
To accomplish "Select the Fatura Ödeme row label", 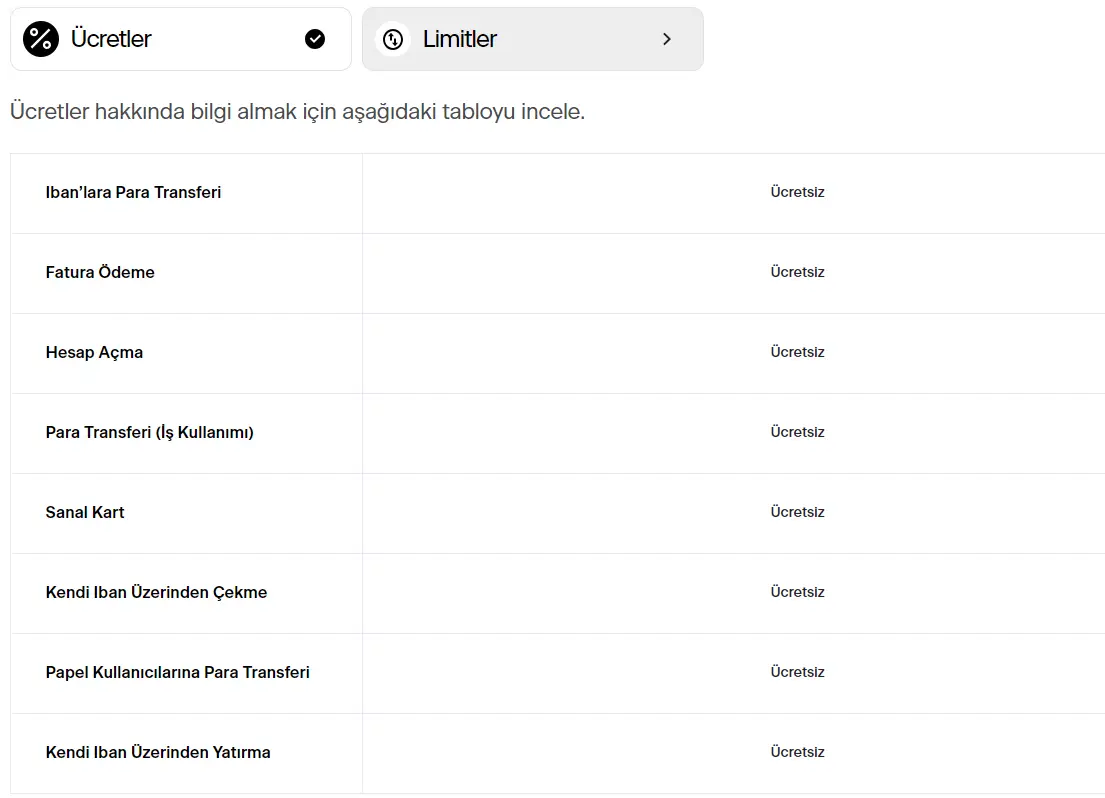I will [100, 272].
